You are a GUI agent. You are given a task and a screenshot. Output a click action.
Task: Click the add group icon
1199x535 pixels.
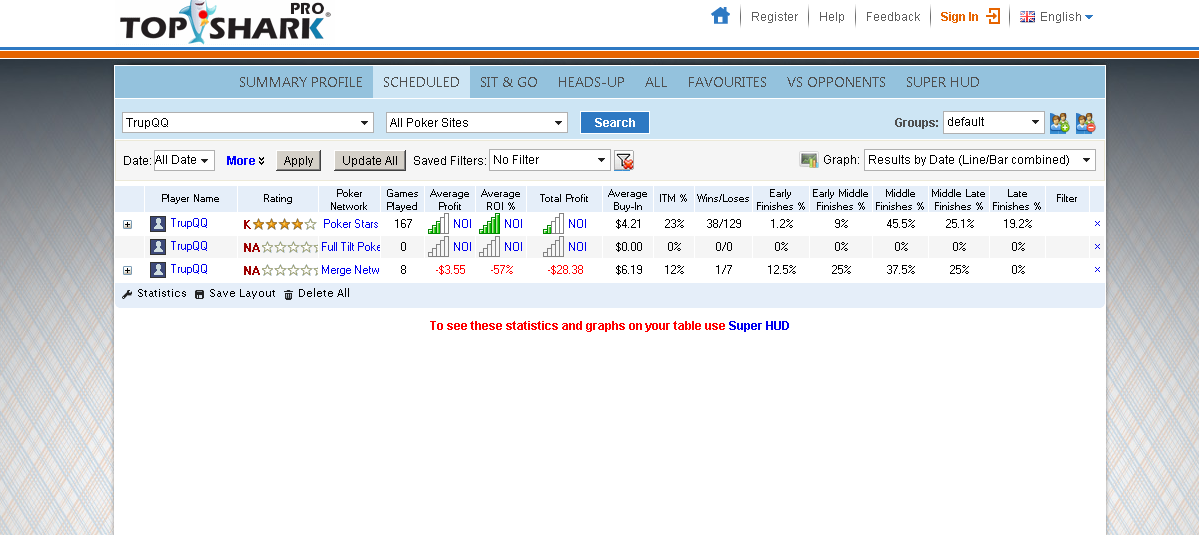pyautogui.click(x=1059, y=123)
